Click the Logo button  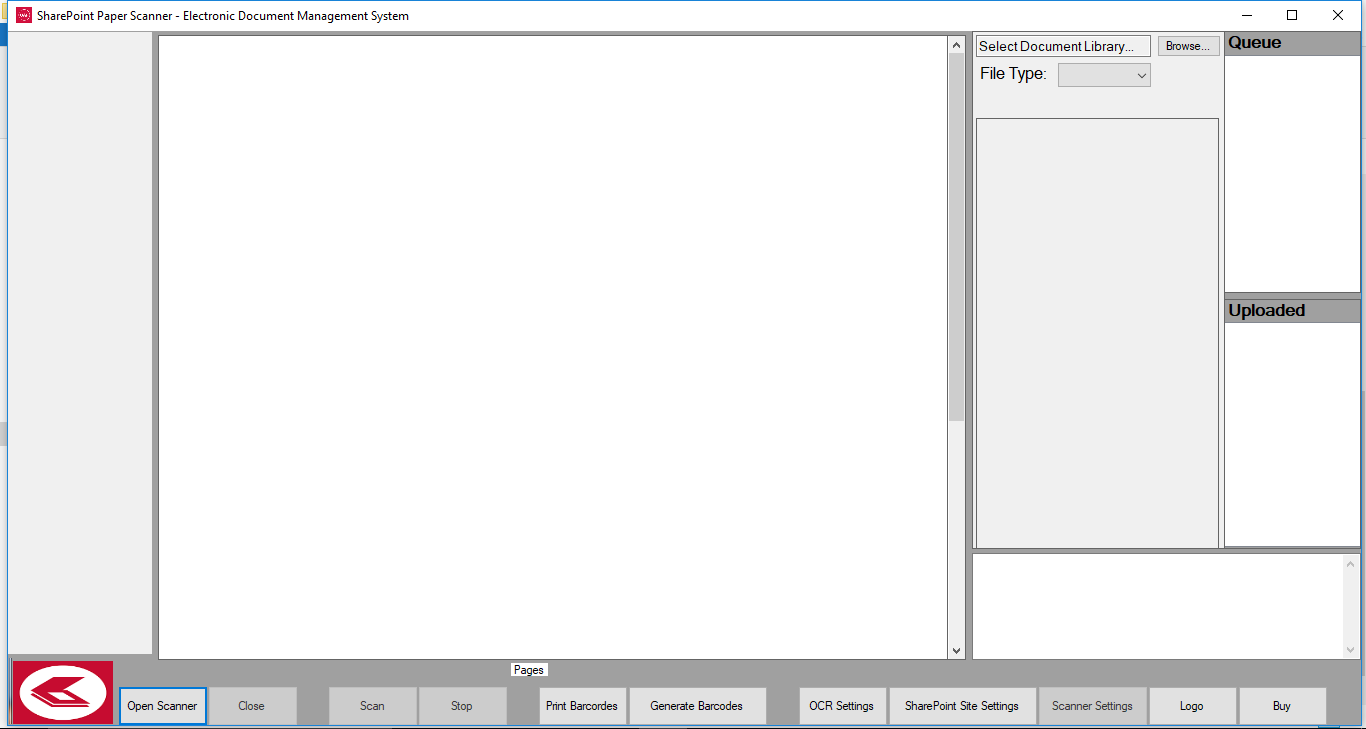[1192, 706]
